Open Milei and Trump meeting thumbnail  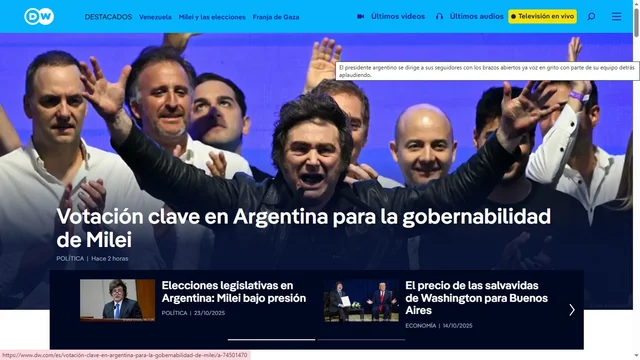tap(361, 300)
